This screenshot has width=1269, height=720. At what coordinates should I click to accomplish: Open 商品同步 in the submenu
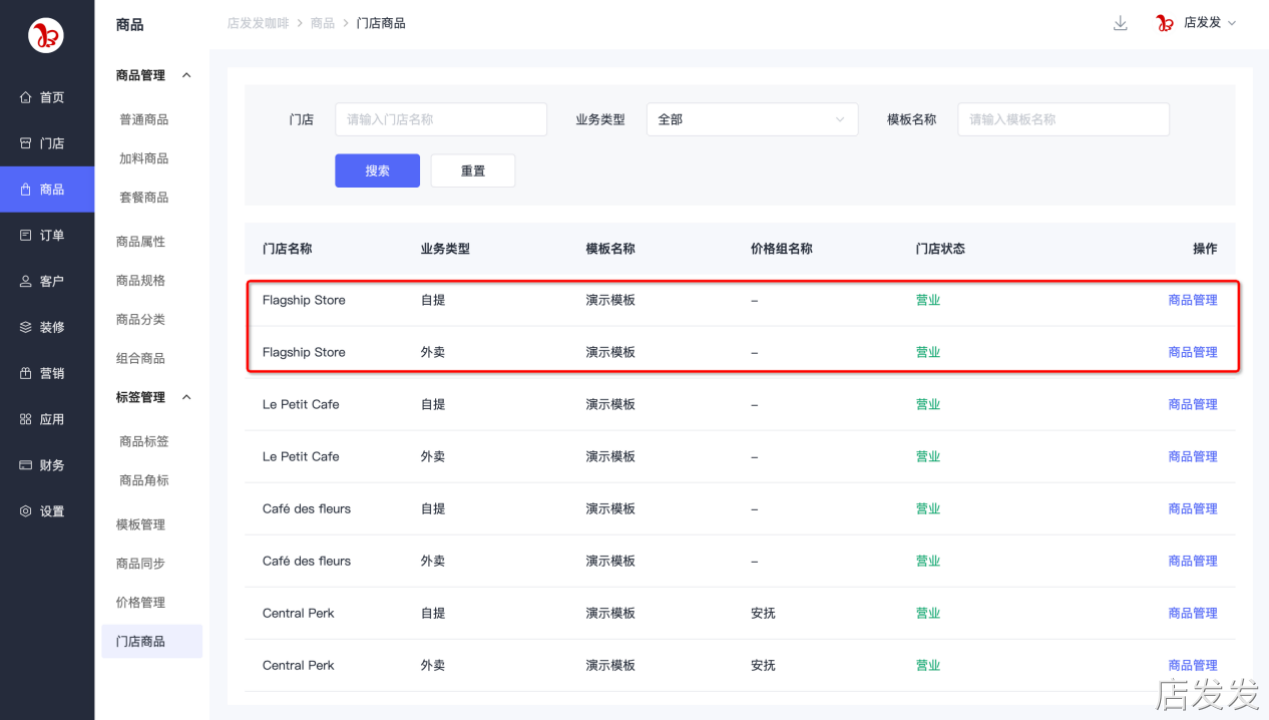click(x=141, y=563)
